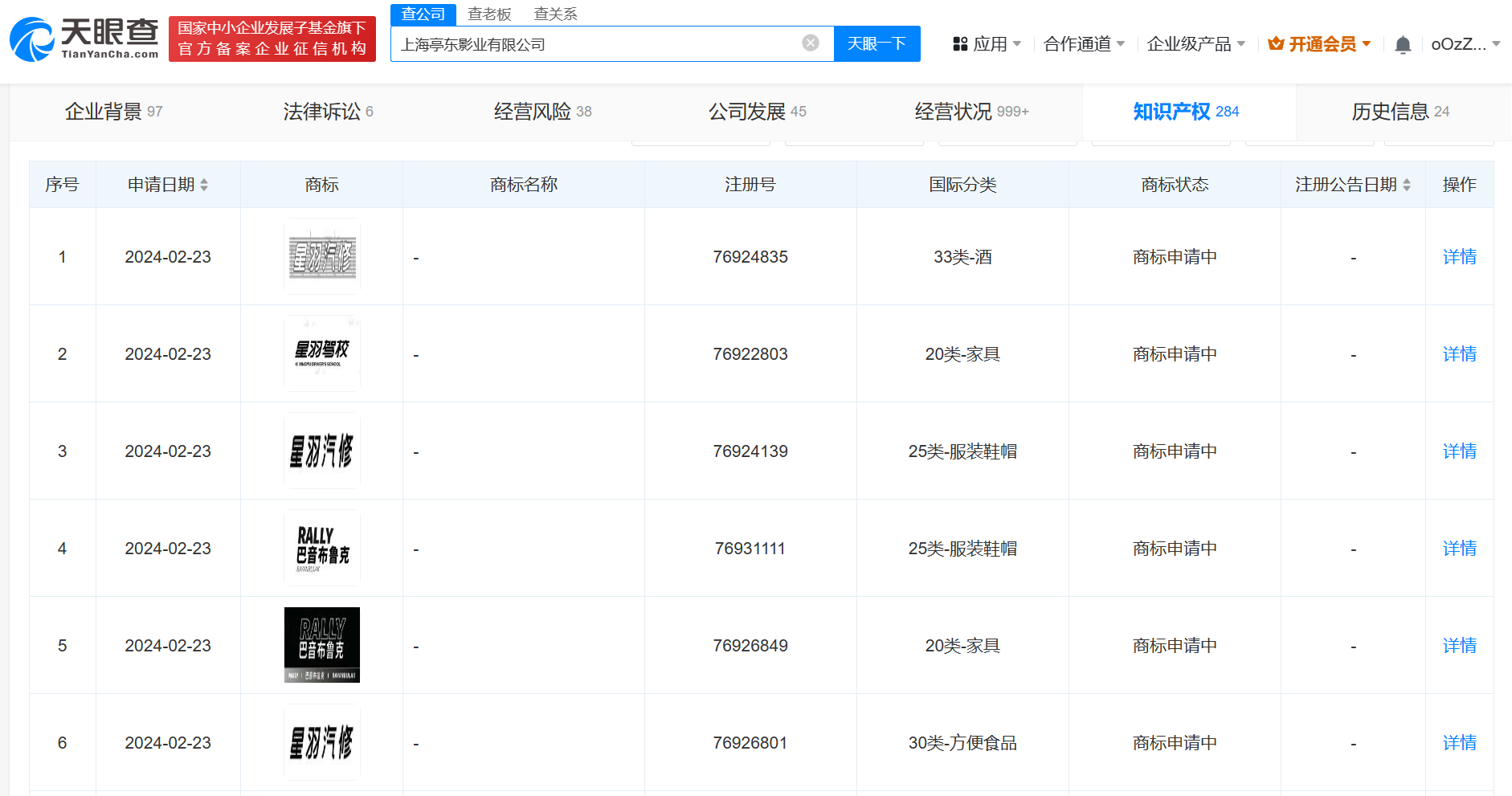Open 详情 for registration 76922803
The image size is (1512, 796).
[1460, 354]
